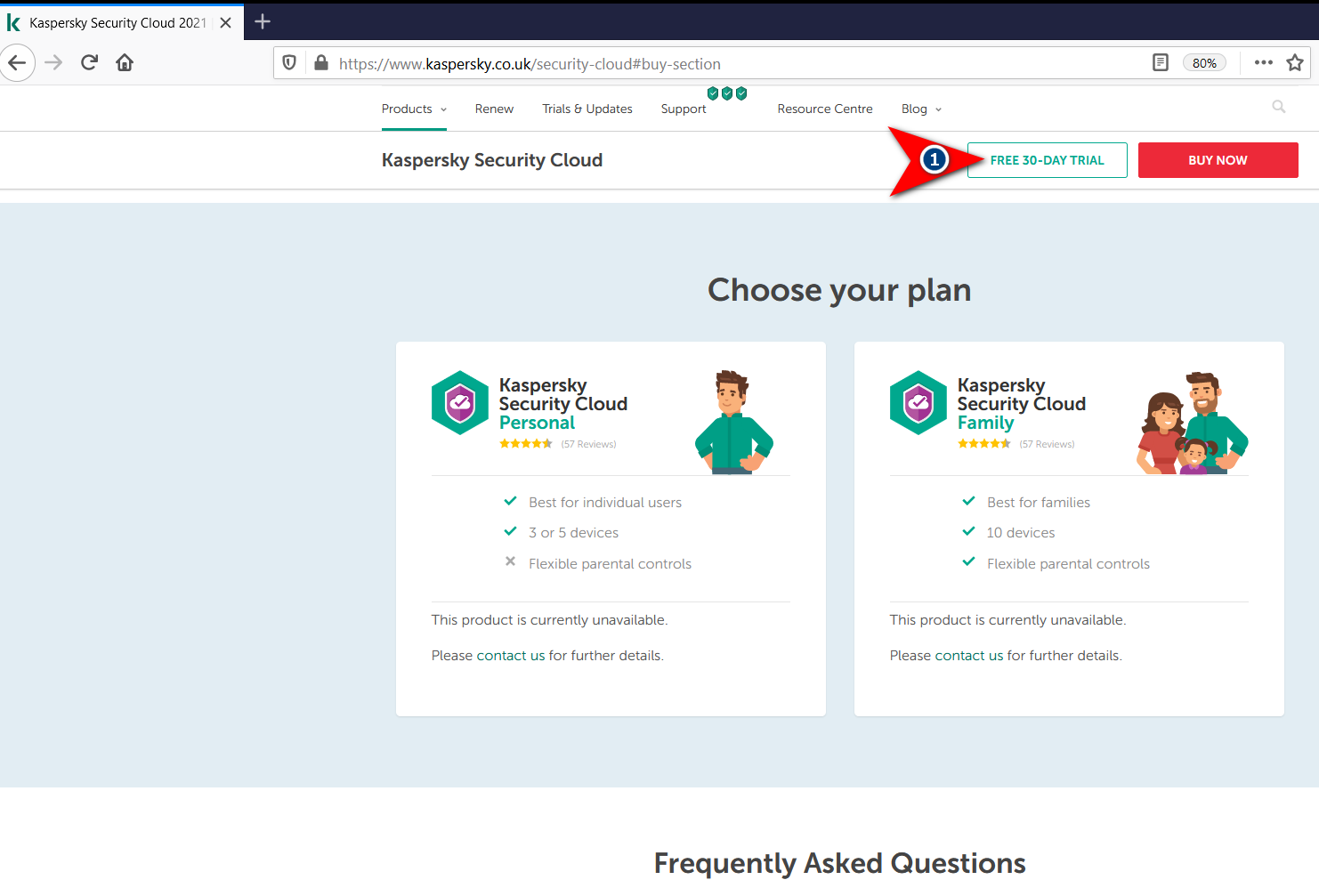Click the Kaspersky favicon on the tab
This screenshot has width=1319, height=896.
point(13,23)
